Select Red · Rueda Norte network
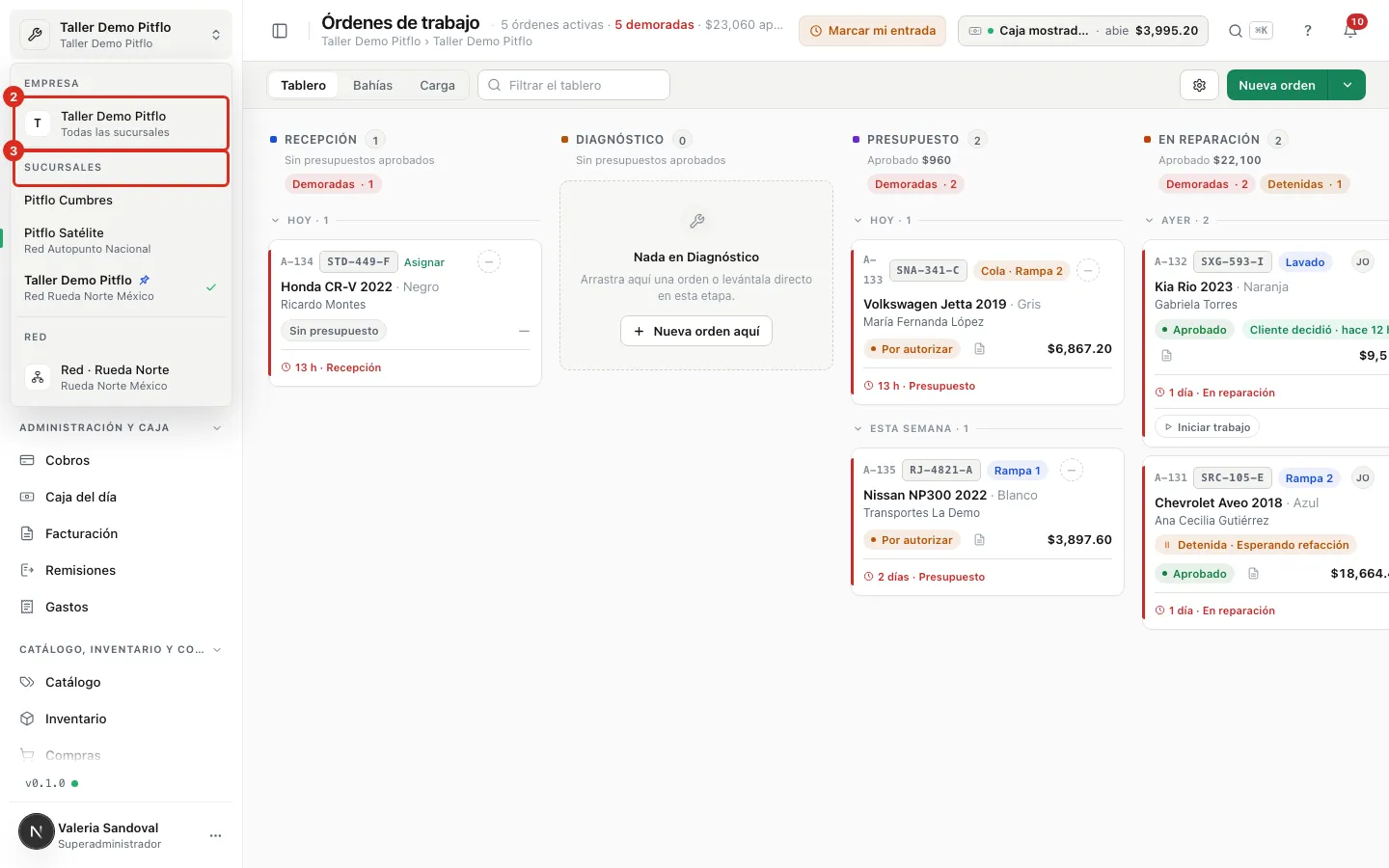 121,377
